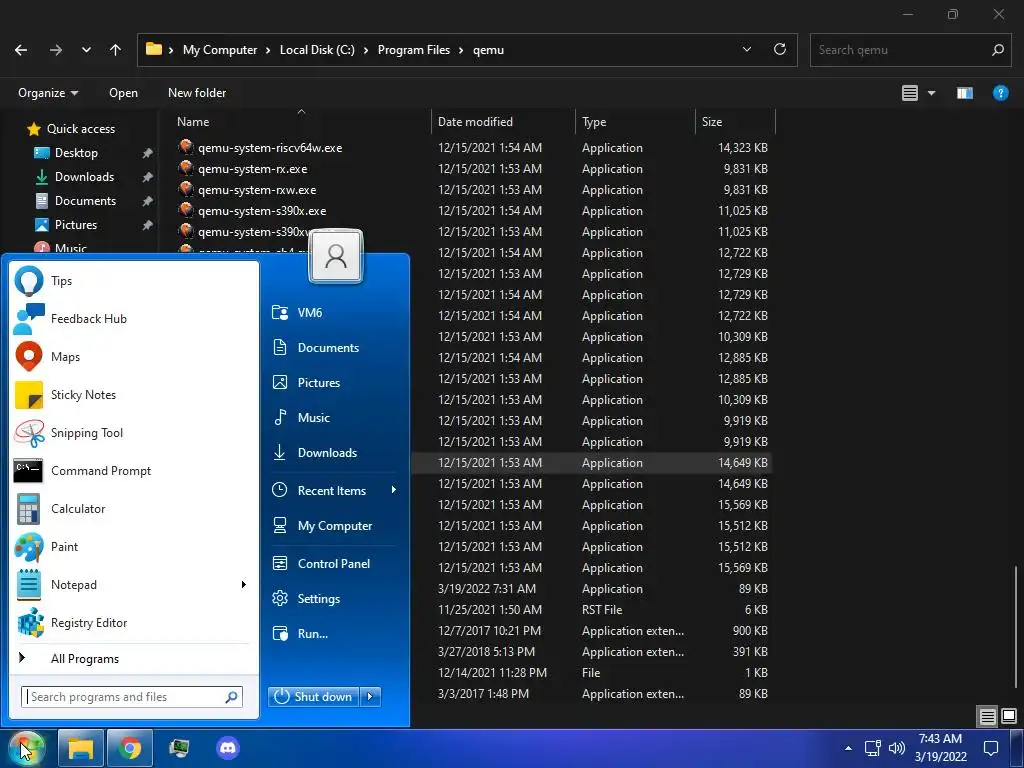Switch to large icons view at bottom right
The height and width of the screenshot is (768, 1024).
(x=1009, y=716)
